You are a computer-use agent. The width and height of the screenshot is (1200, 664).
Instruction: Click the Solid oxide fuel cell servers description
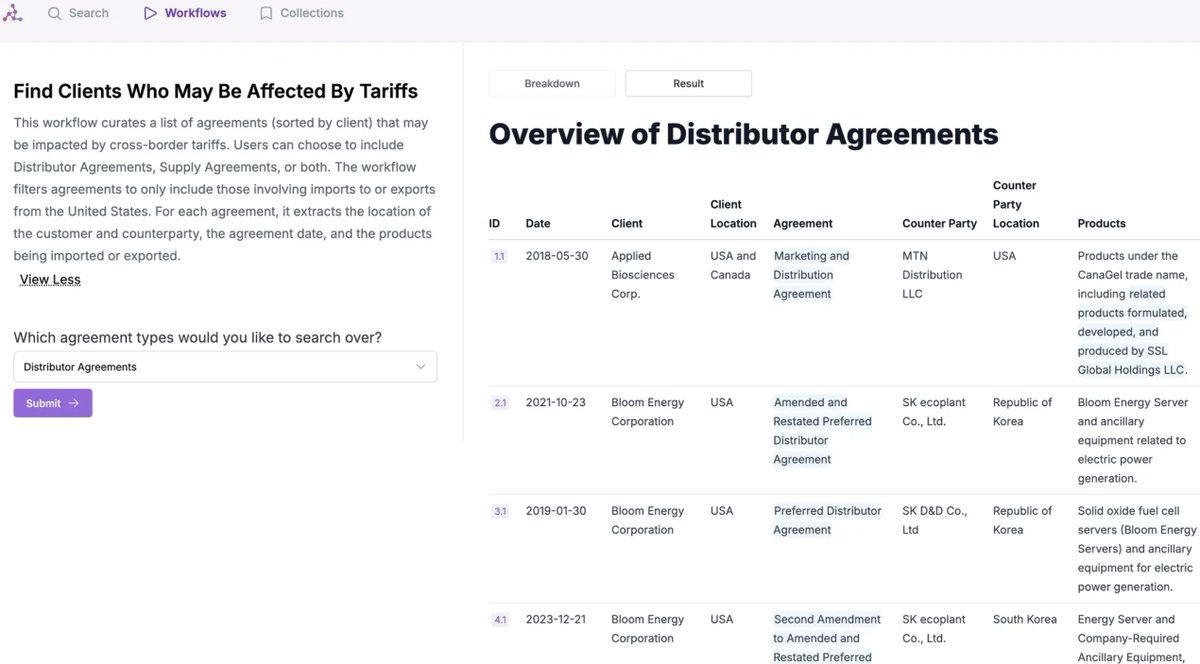coord(1136,549)
